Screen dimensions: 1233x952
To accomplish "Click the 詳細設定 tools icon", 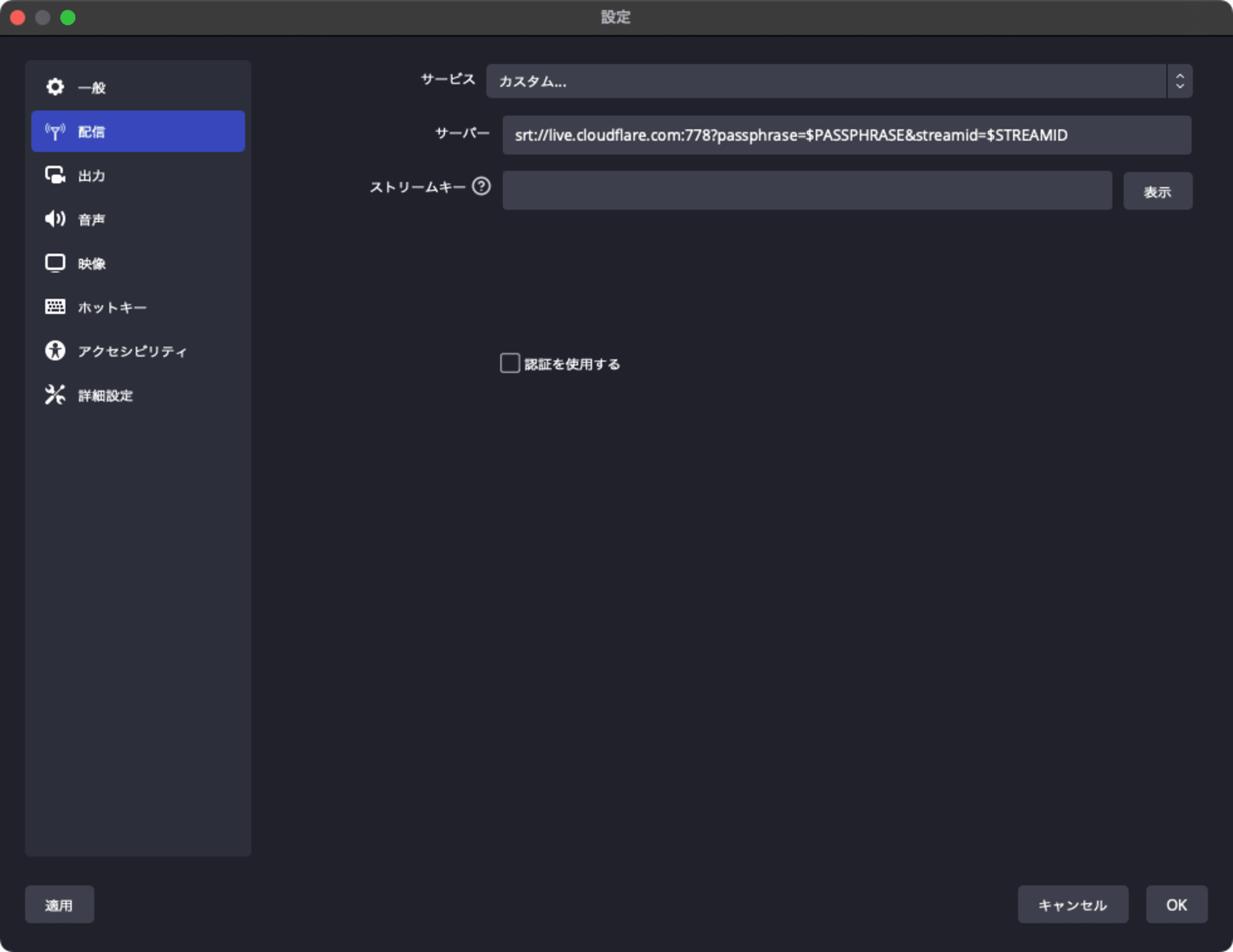I will (55, 395).
